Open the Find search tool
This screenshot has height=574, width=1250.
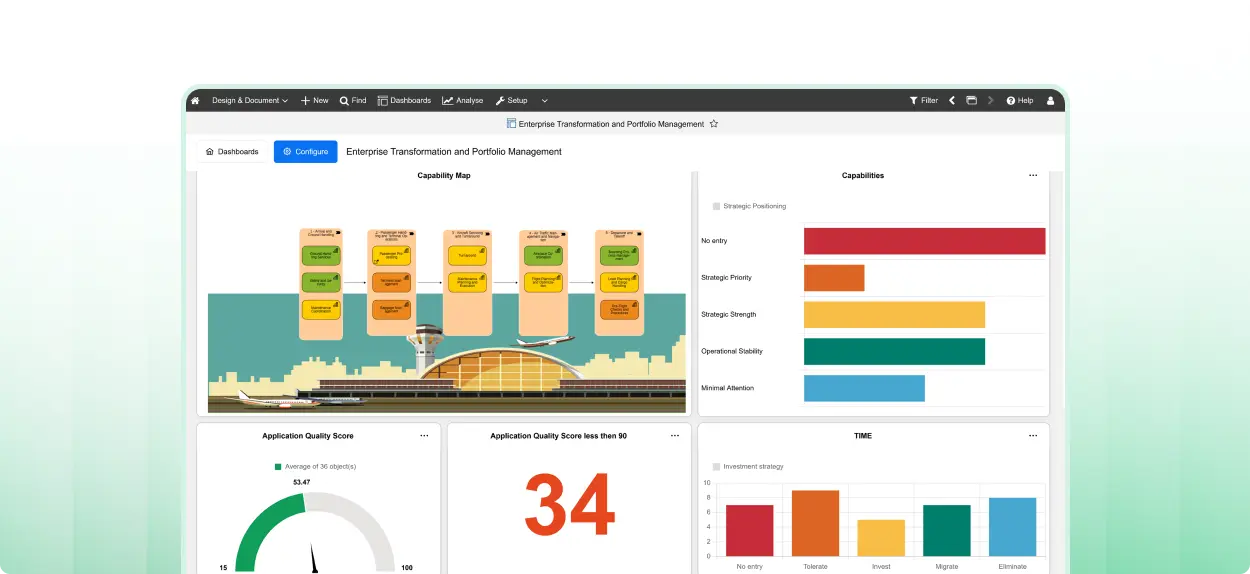coord(353,100)
